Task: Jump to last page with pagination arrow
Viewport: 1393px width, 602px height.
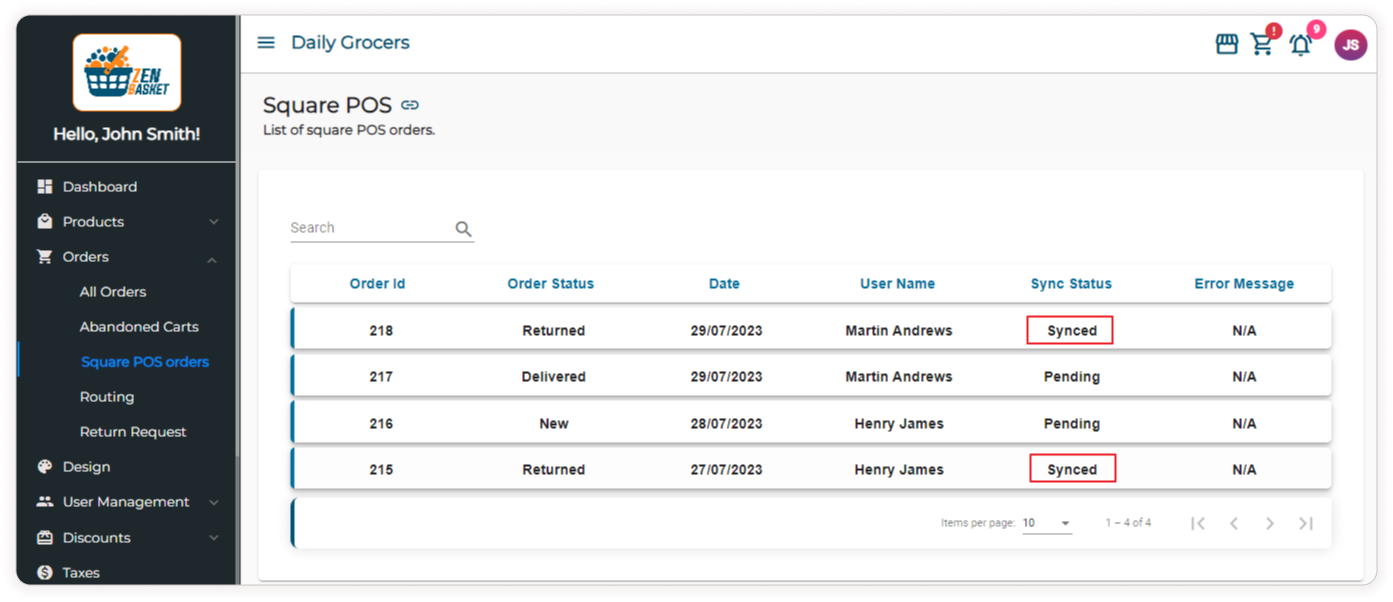Action: tap(1305, 522)
